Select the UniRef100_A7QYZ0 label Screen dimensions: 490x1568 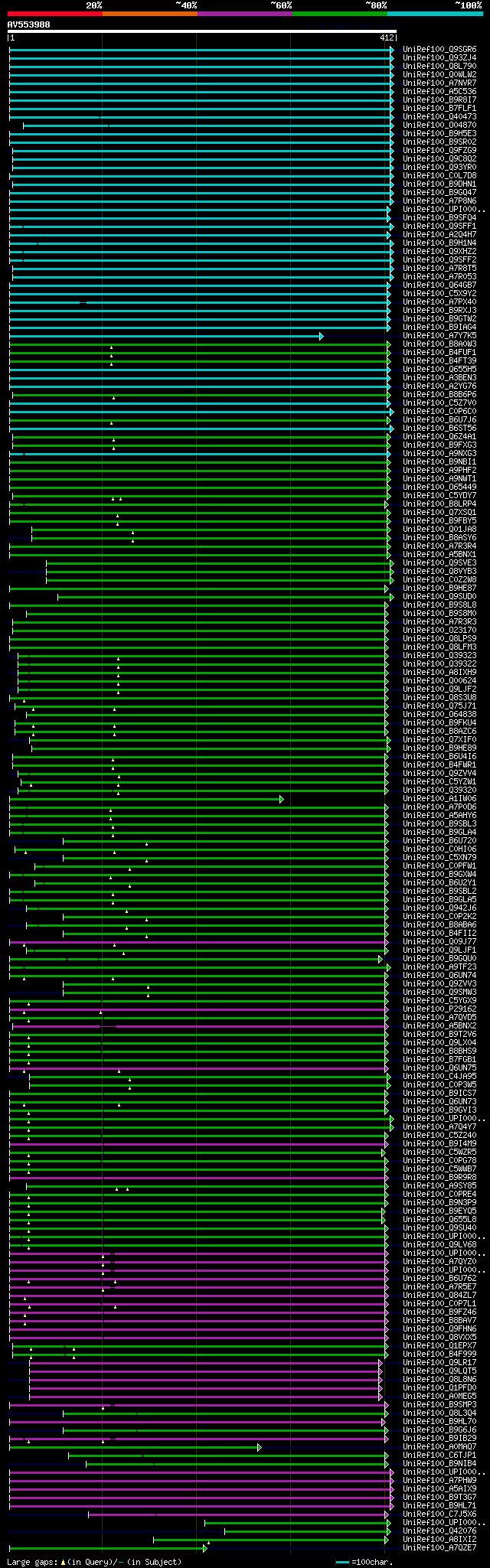(x=439, y=1261)
